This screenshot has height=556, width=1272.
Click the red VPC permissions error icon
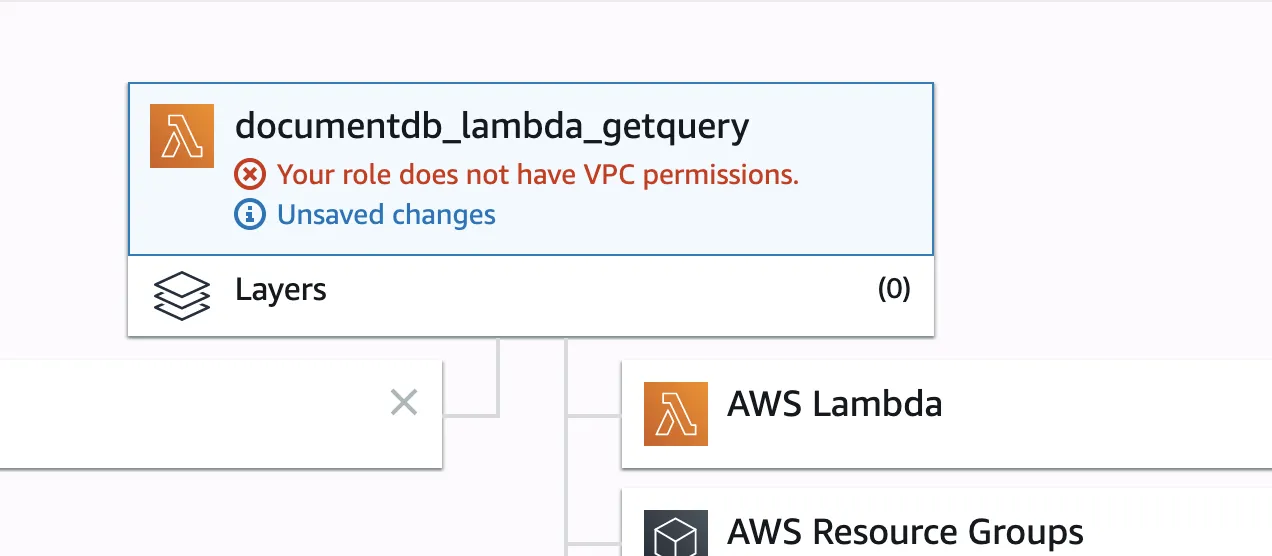(250, 175)
